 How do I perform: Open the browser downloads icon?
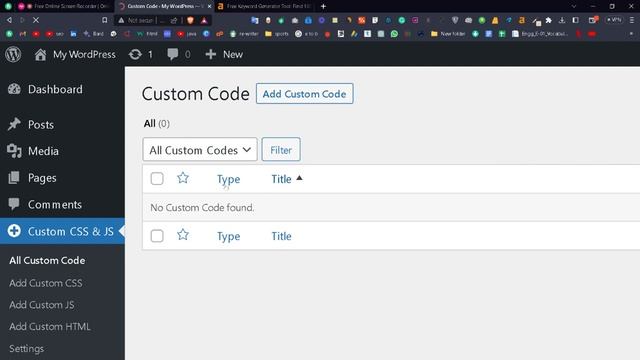[562, 20]
